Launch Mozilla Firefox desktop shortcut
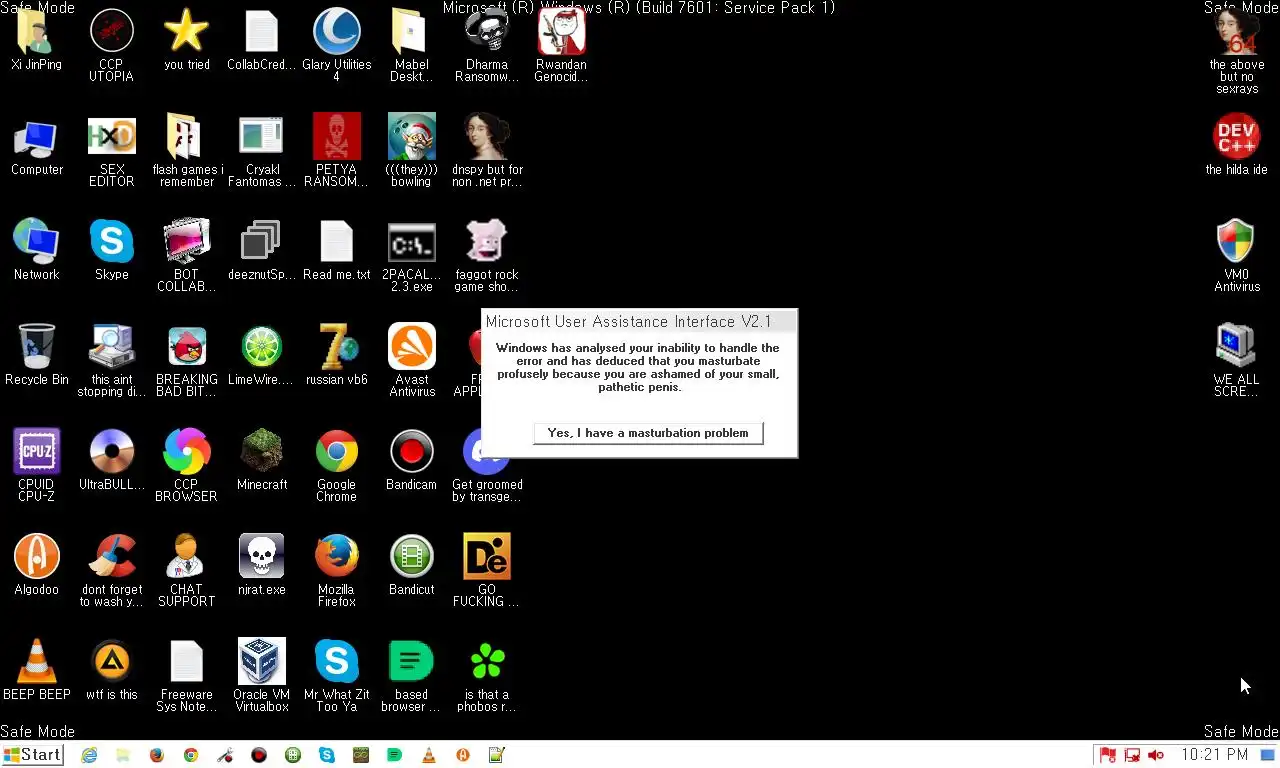Screen dimensions: 1280x768 (337, 568)
